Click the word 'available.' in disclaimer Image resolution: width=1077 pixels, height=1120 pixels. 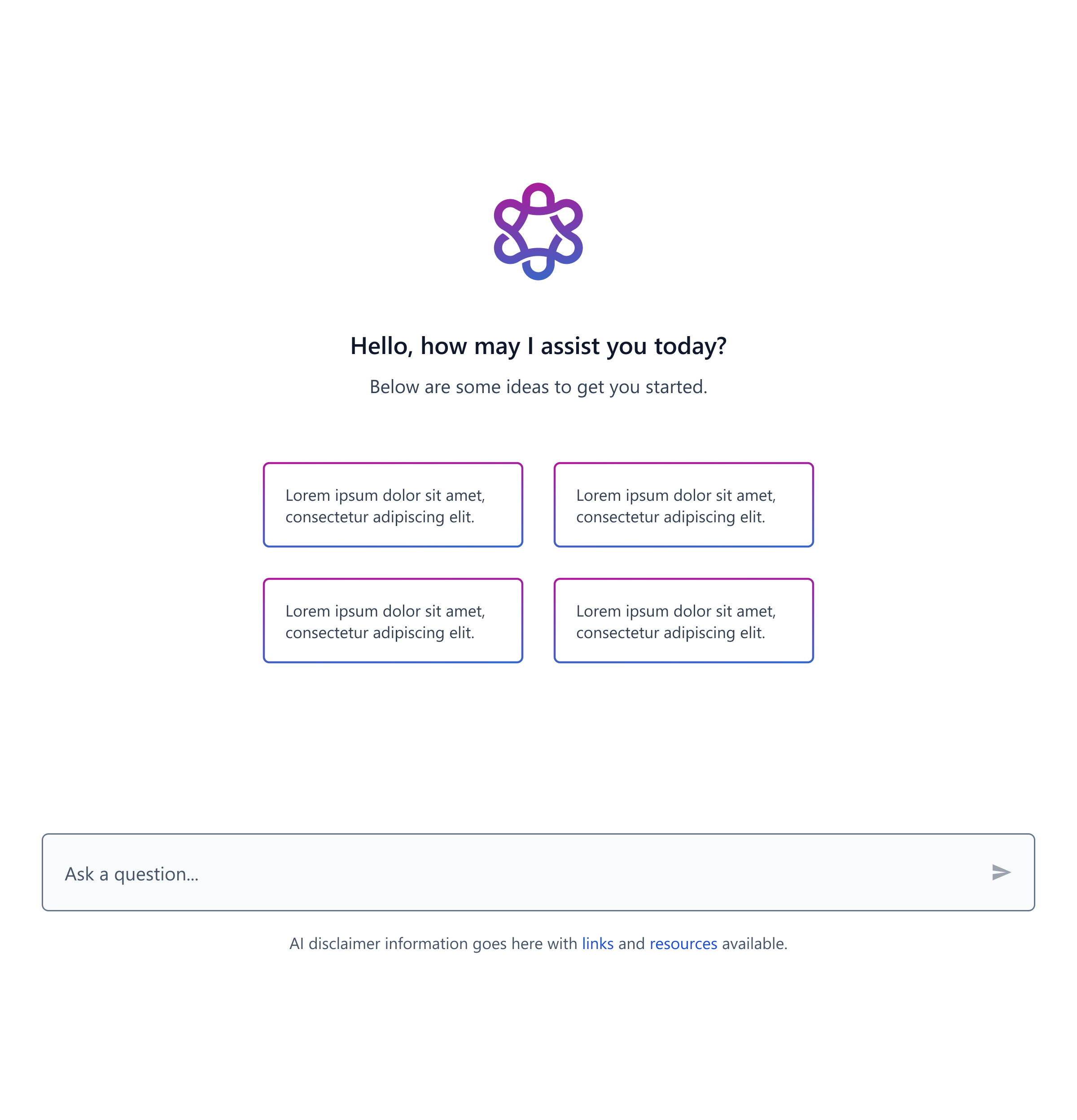(755, 943)
